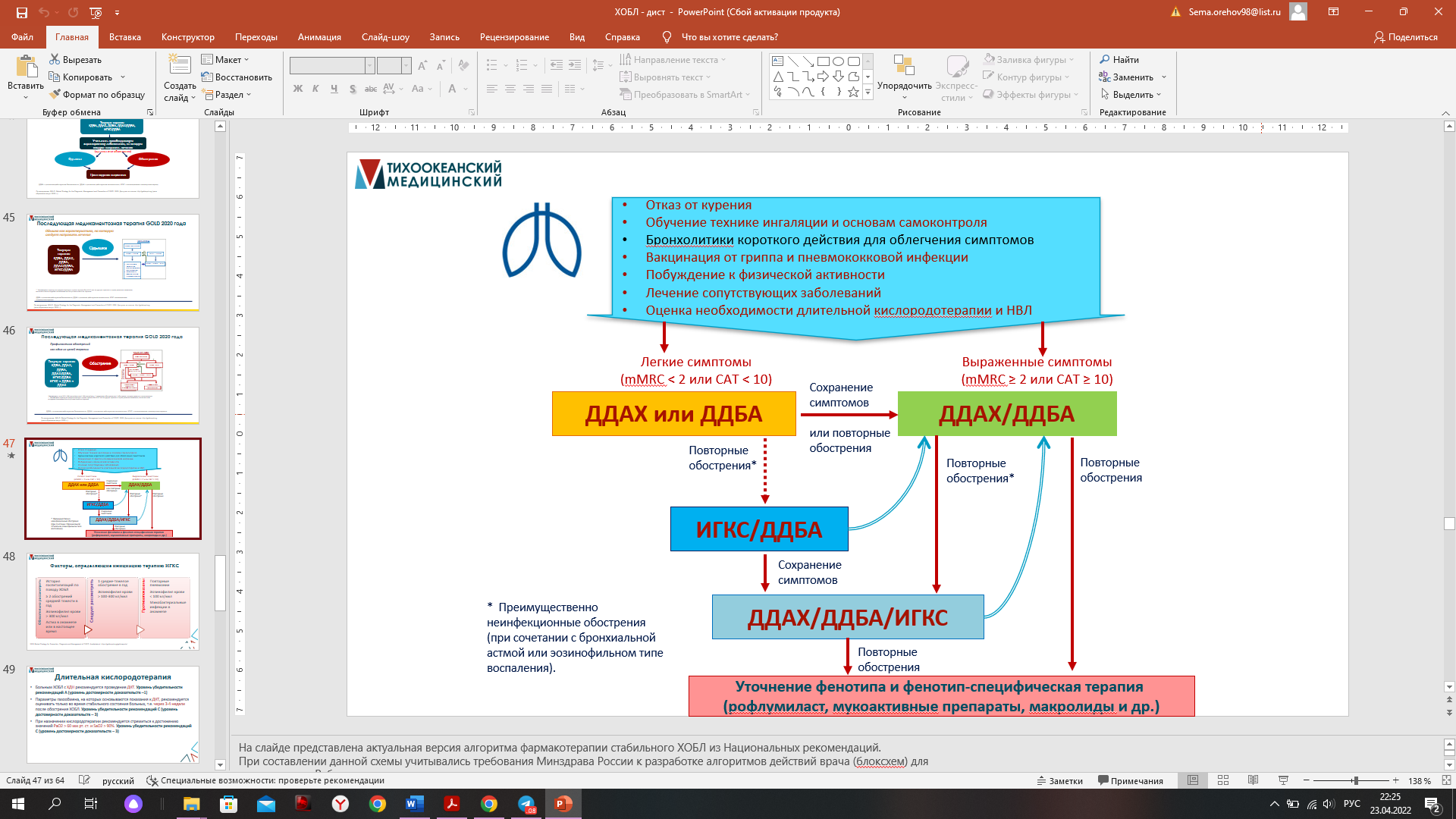Click the Redo arrow in quick access toolbar
Screen dimensions: 1456x819
tap(73, 12)
